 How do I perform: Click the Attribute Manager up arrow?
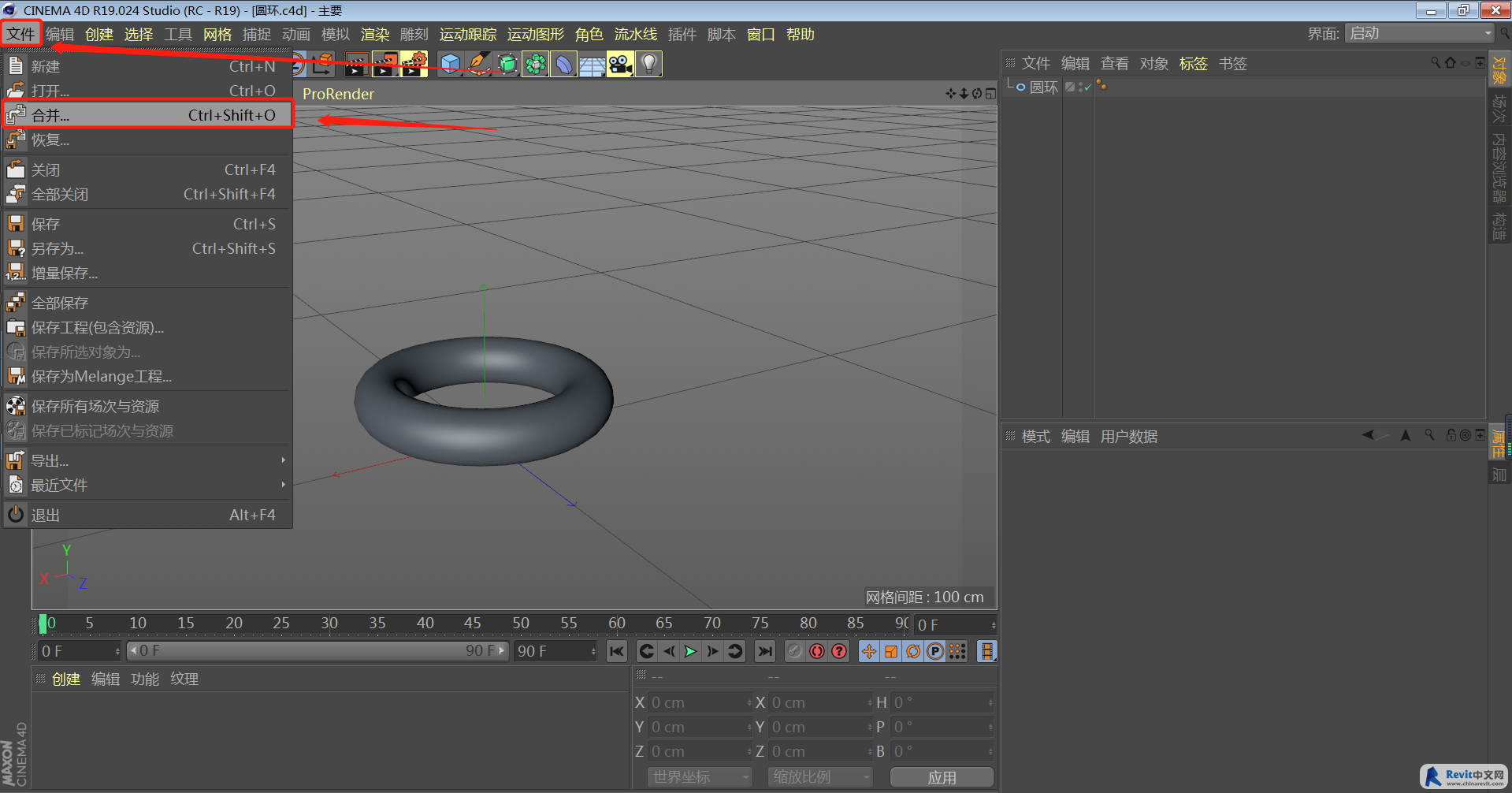coord(1406,435)
